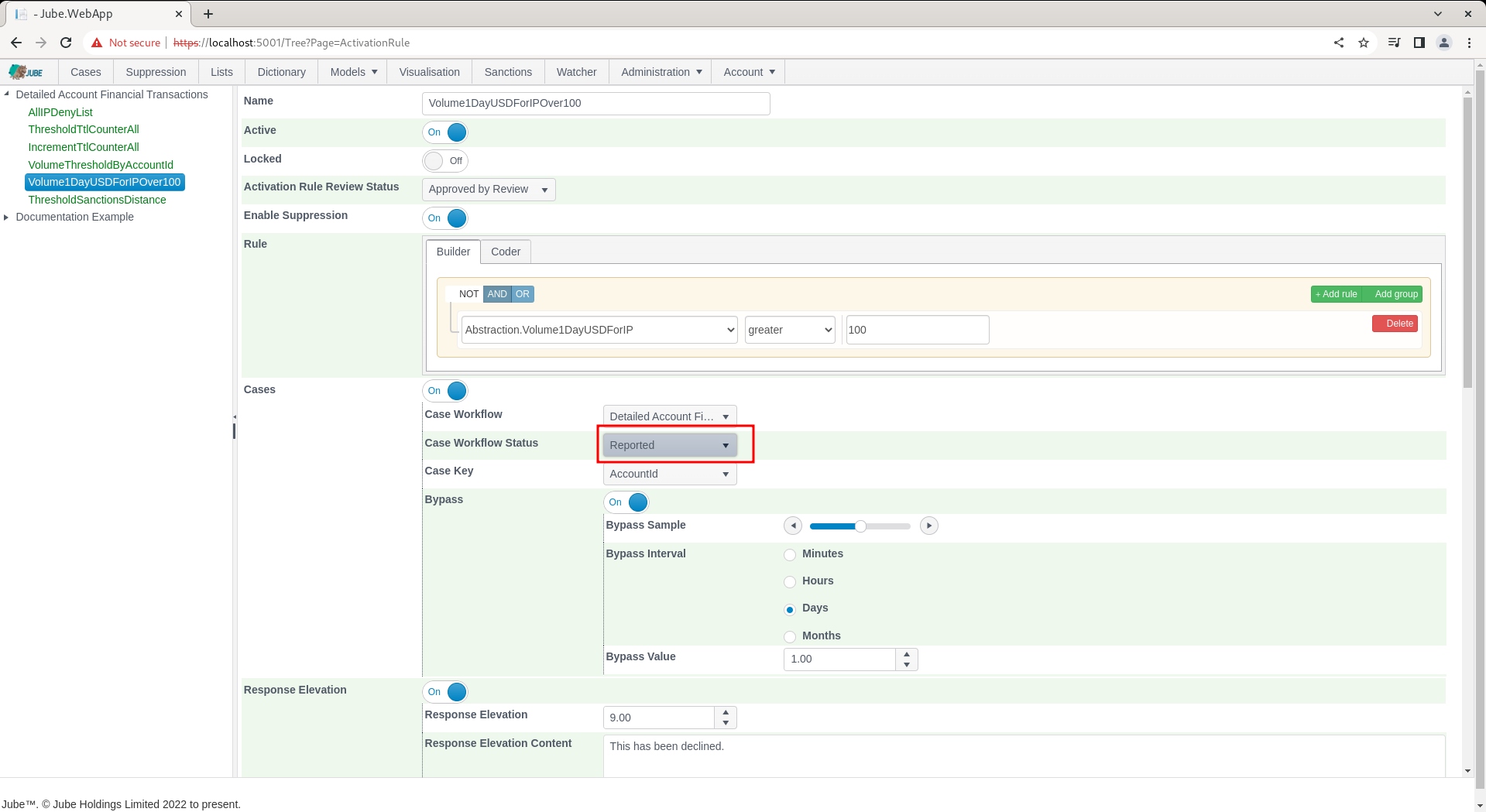Open the Sanctions menu item
Image resolution: width=1486 pixels, height=812 pixels.
[508, 72]
